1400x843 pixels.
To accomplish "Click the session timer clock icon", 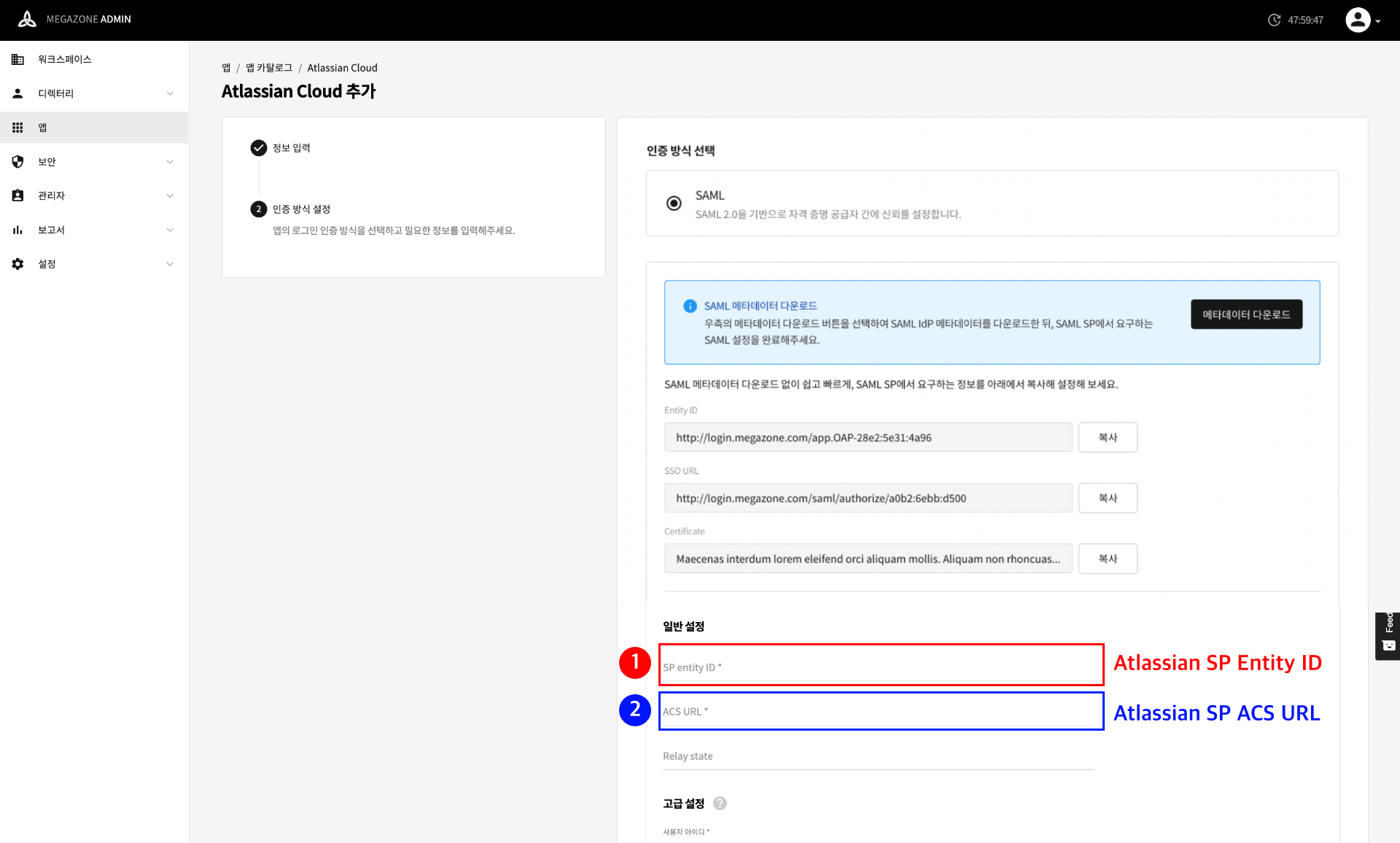I will pos(1274,20).
